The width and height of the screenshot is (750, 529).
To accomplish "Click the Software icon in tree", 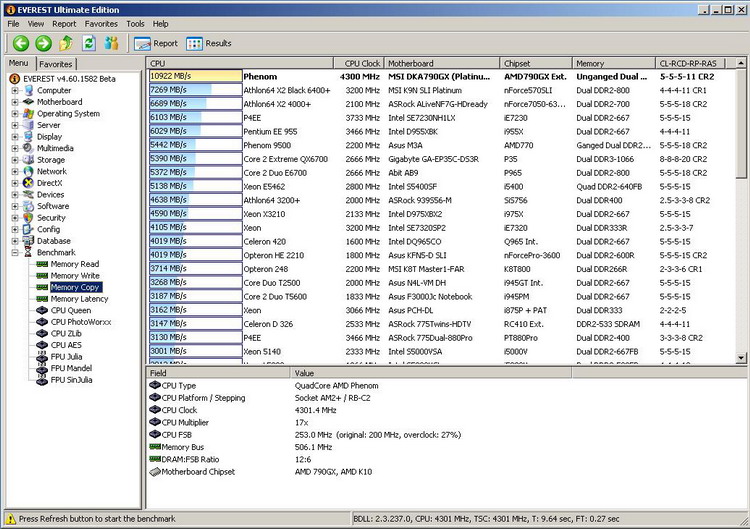I will 28,206.
